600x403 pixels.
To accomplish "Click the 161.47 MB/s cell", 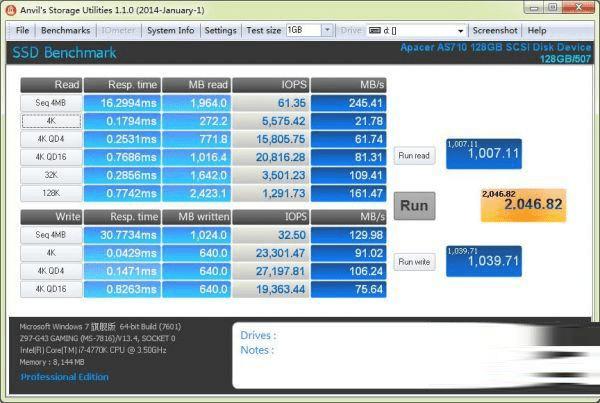I will tap(349, 193).
